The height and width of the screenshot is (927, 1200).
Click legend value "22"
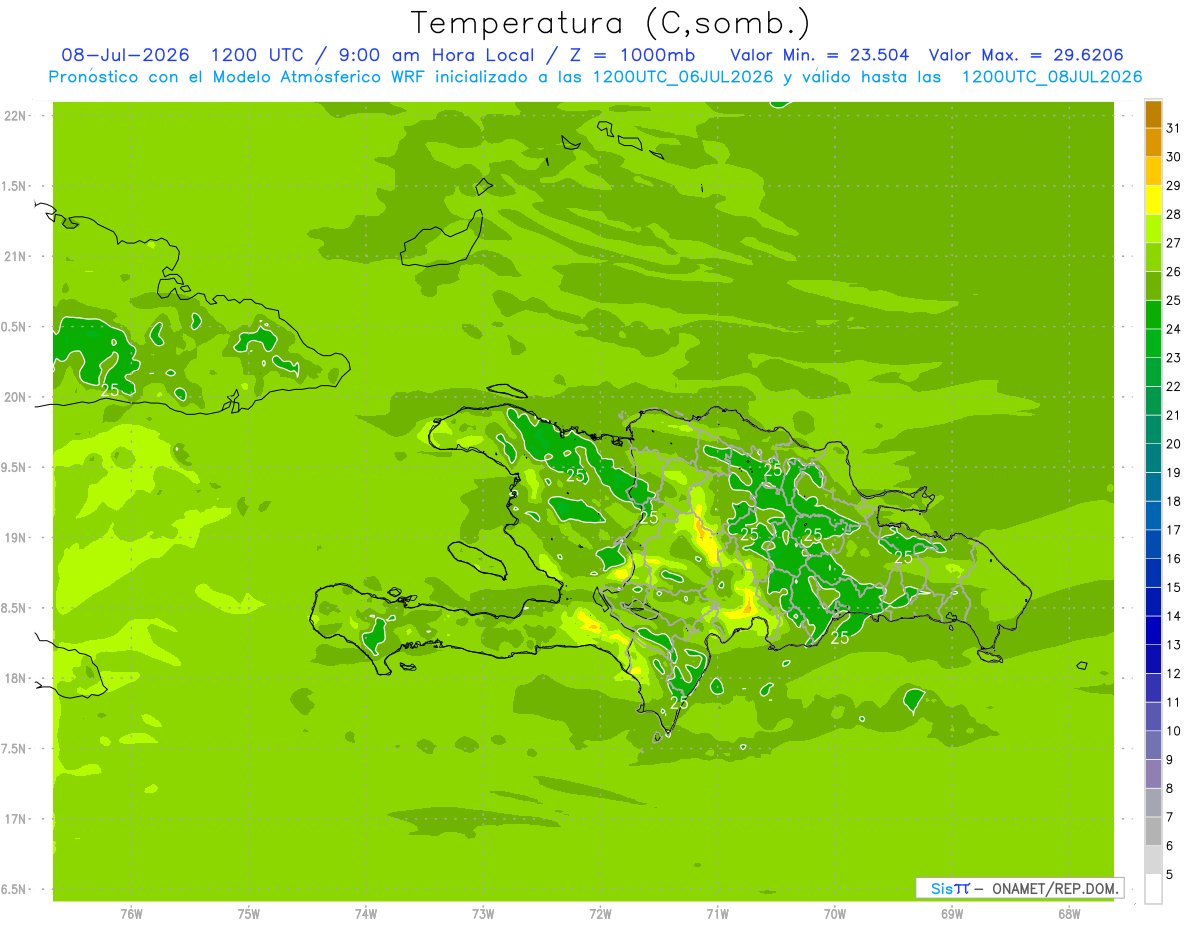pos(1174,386)
